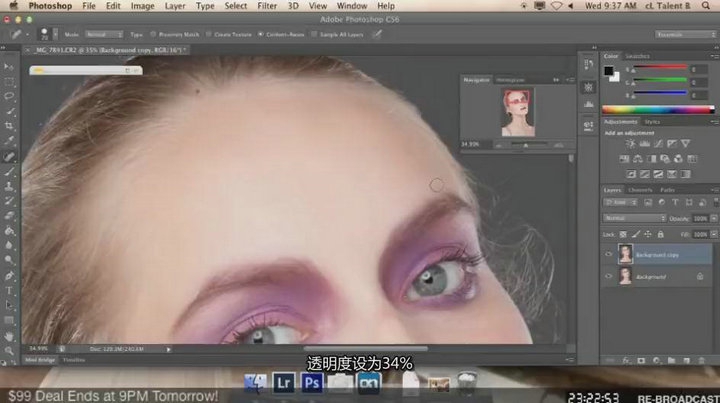Image resolution: width=720 pixels, height=403 pixels.
Task: Open the workspace switcher dropdown
Action: pos(684,33)
